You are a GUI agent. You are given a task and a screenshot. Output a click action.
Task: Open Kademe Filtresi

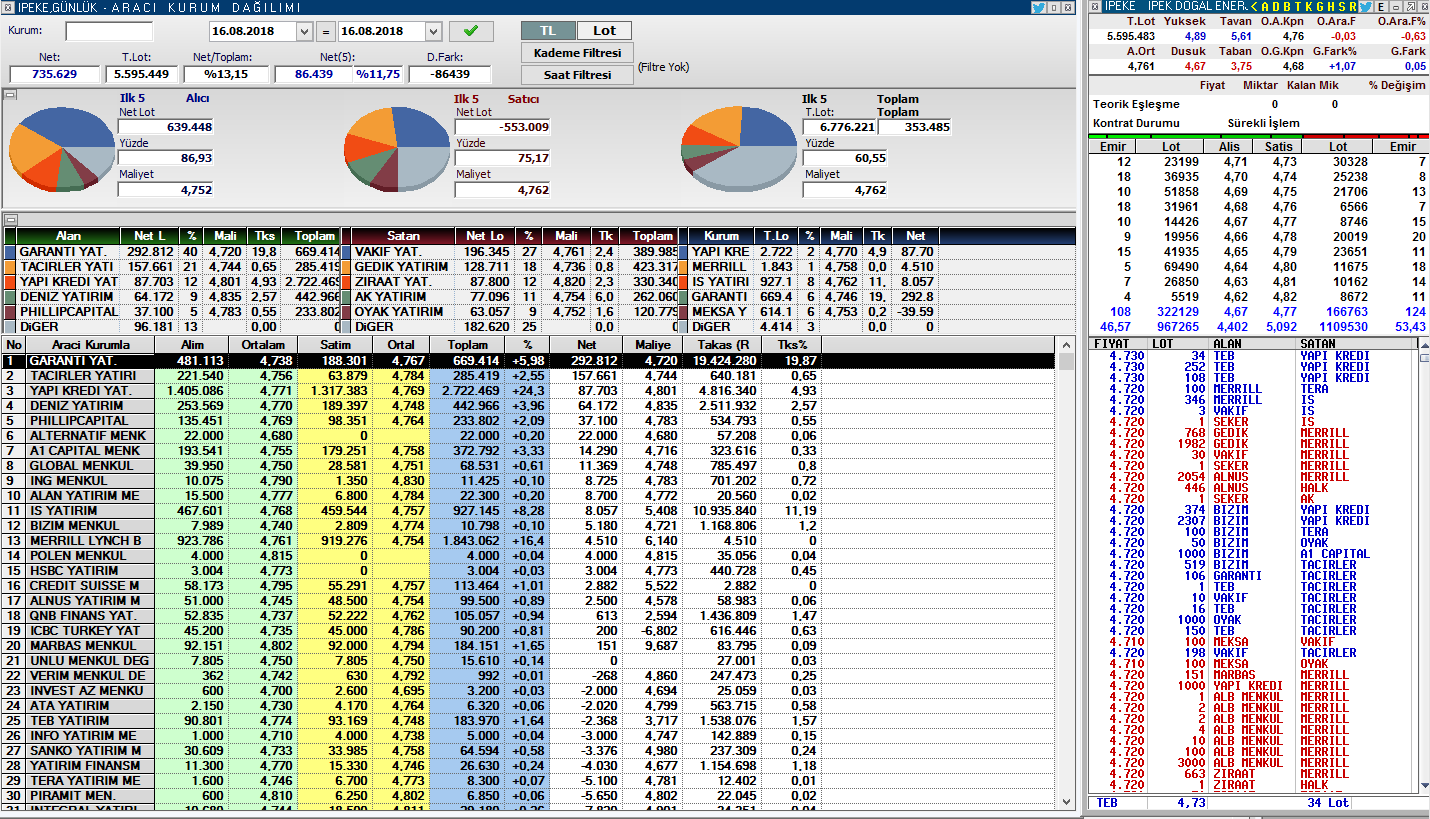pos(577,52)
